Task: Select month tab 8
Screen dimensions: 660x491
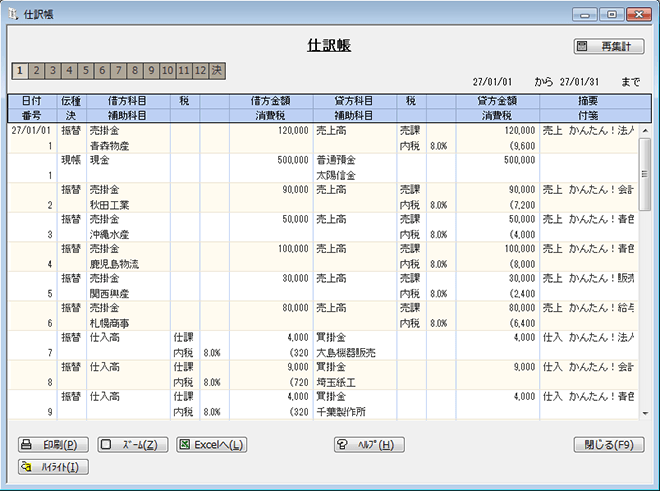Action: click(x=135, y=71)
